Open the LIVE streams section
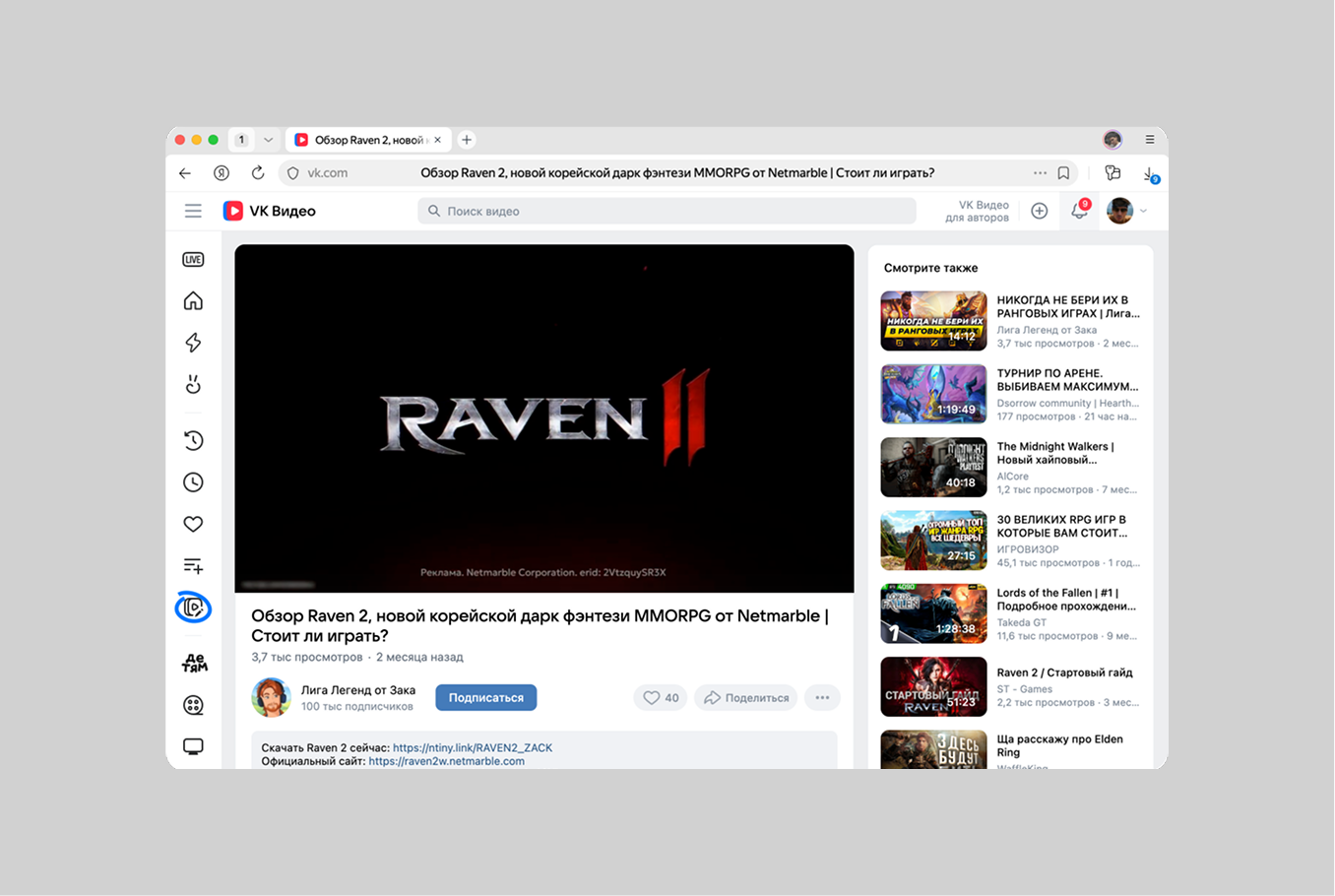Screen dimensions: 1335x896 [193, 258]
